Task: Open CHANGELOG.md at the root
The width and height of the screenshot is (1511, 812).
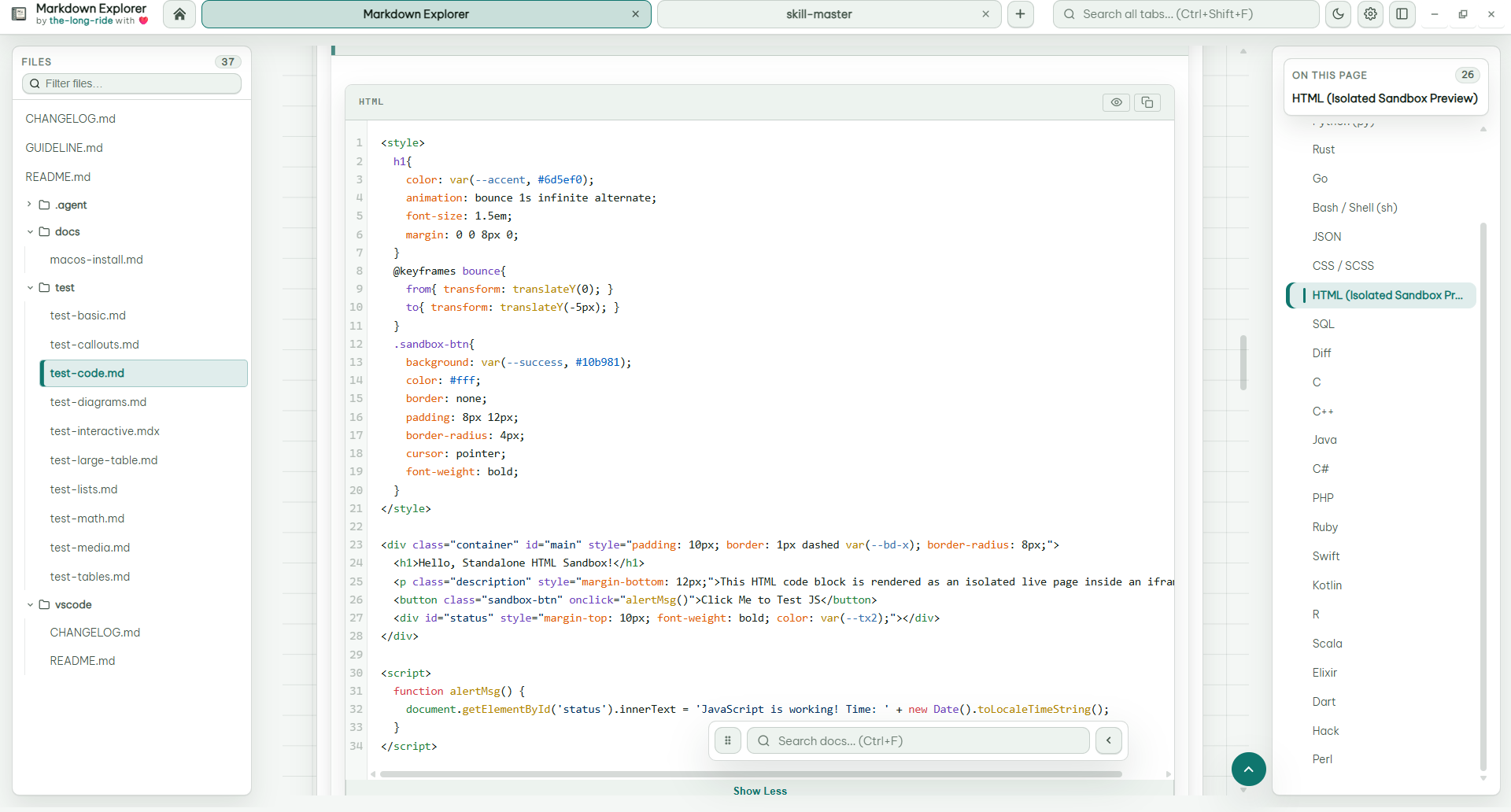Action: point(70,119)
